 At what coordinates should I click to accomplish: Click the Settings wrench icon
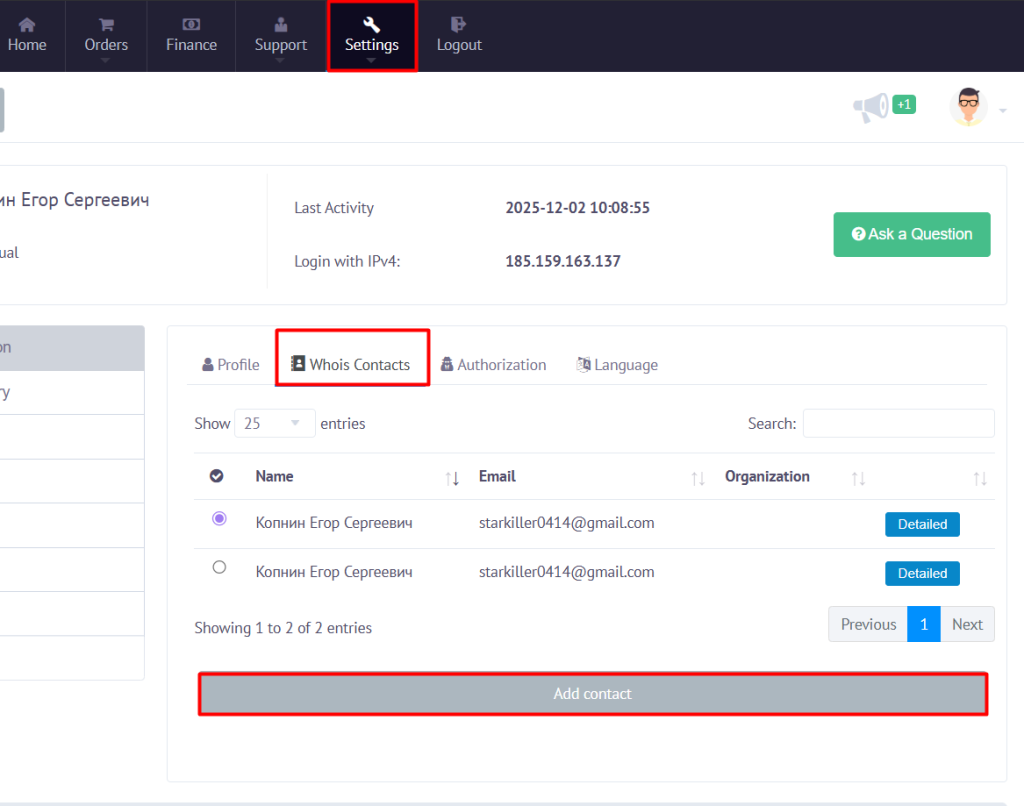371,24
